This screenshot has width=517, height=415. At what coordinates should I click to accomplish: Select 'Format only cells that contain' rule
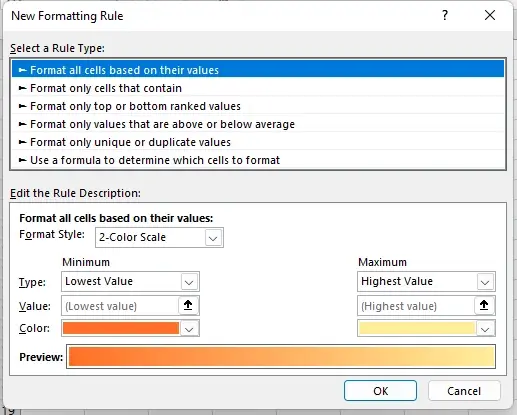tap(258, 88)
